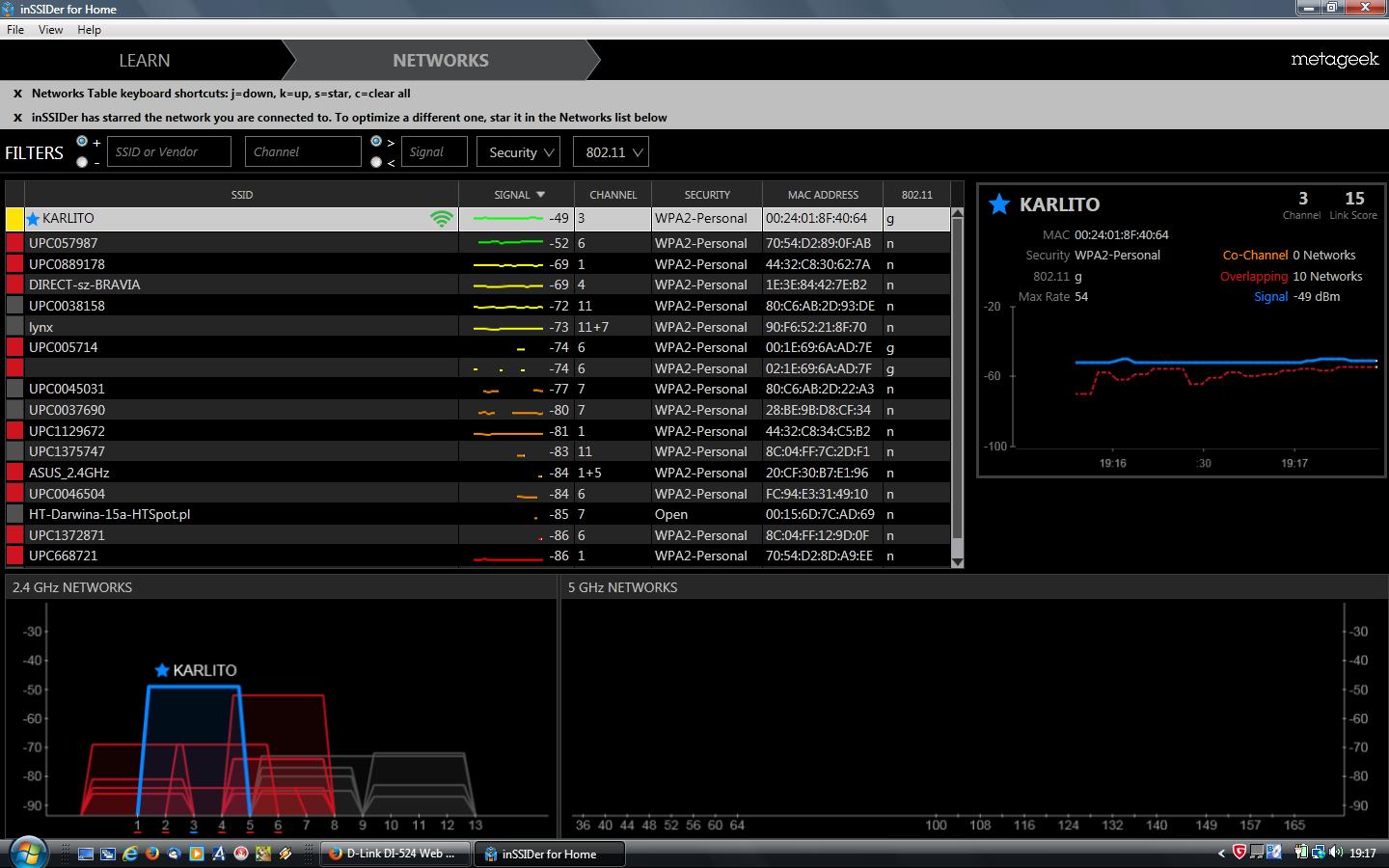
Task: Click the Open security cell for HT-Darwina
Action: 671,514
